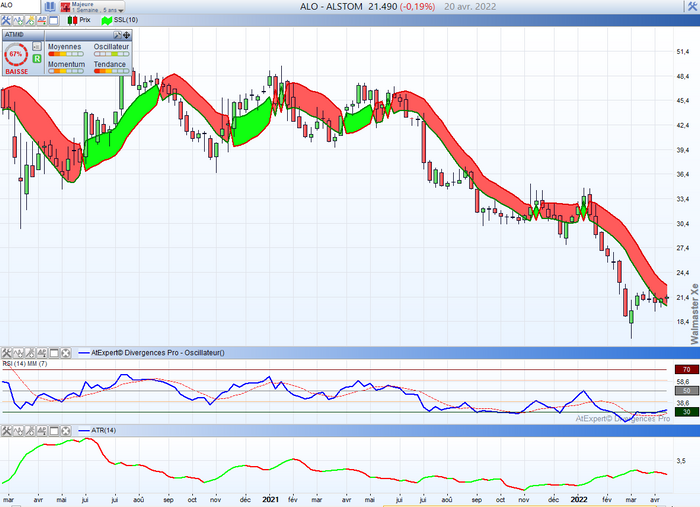Open price chart settings wrench tool
Screen dimensions: 700x507
(x=6, y=20)
